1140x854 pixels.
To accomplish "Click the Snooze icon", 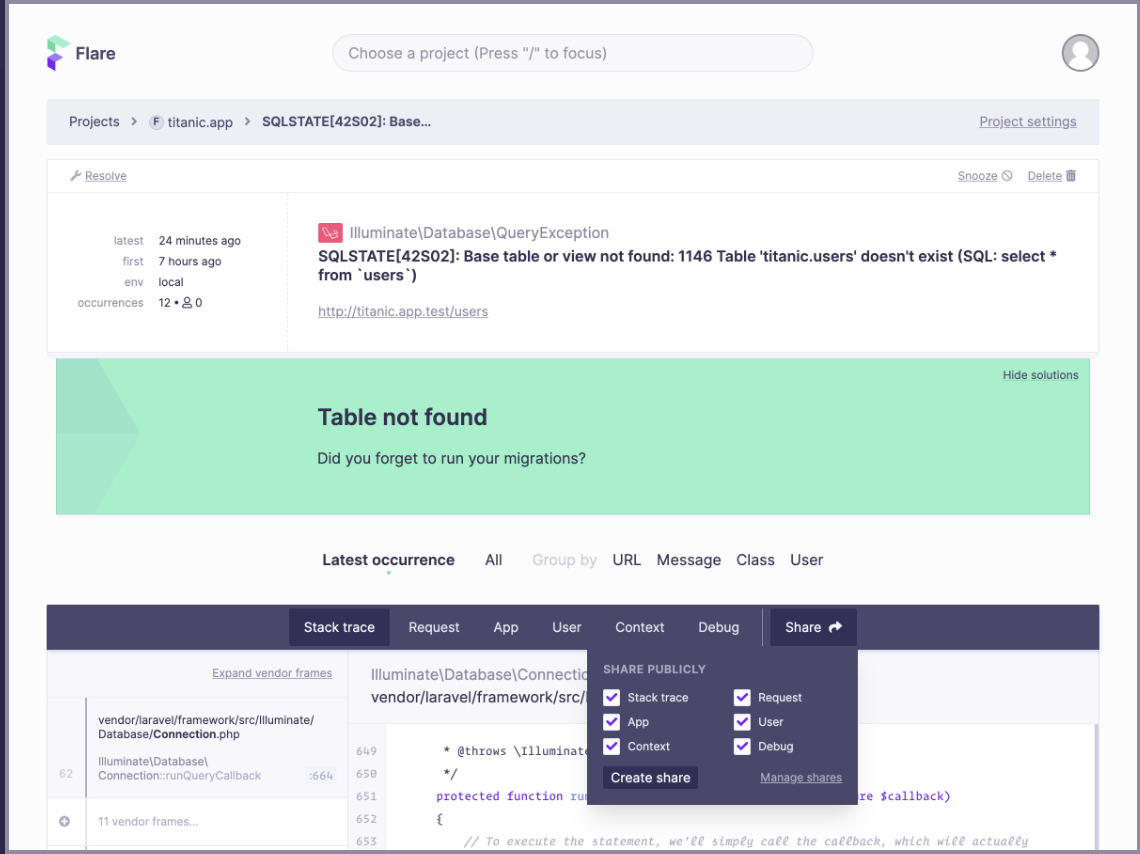I will (1007, 175).
